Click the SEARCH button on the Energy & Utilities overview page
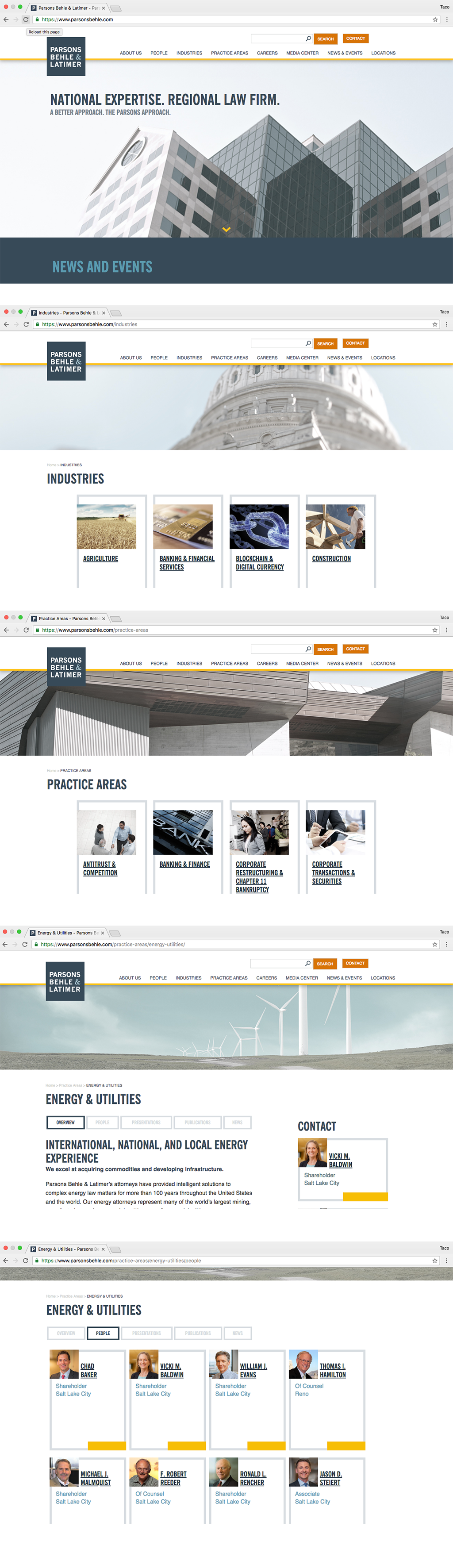This screenshot has width=453, height=1568. [x=325, y=964]
